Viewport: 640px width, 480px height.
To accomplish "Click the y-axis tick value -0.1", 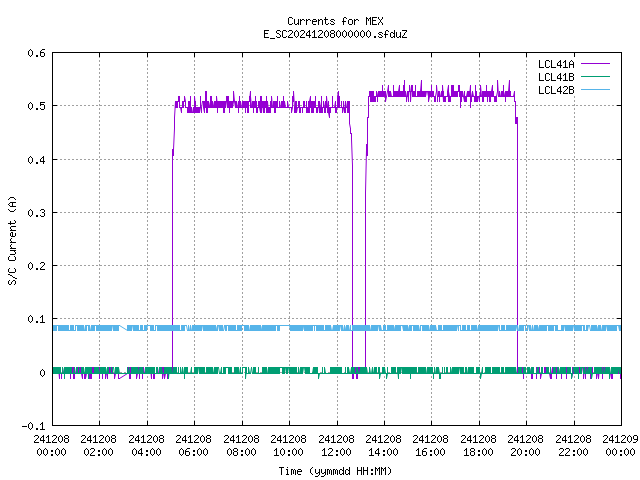I will coord(33,426).
